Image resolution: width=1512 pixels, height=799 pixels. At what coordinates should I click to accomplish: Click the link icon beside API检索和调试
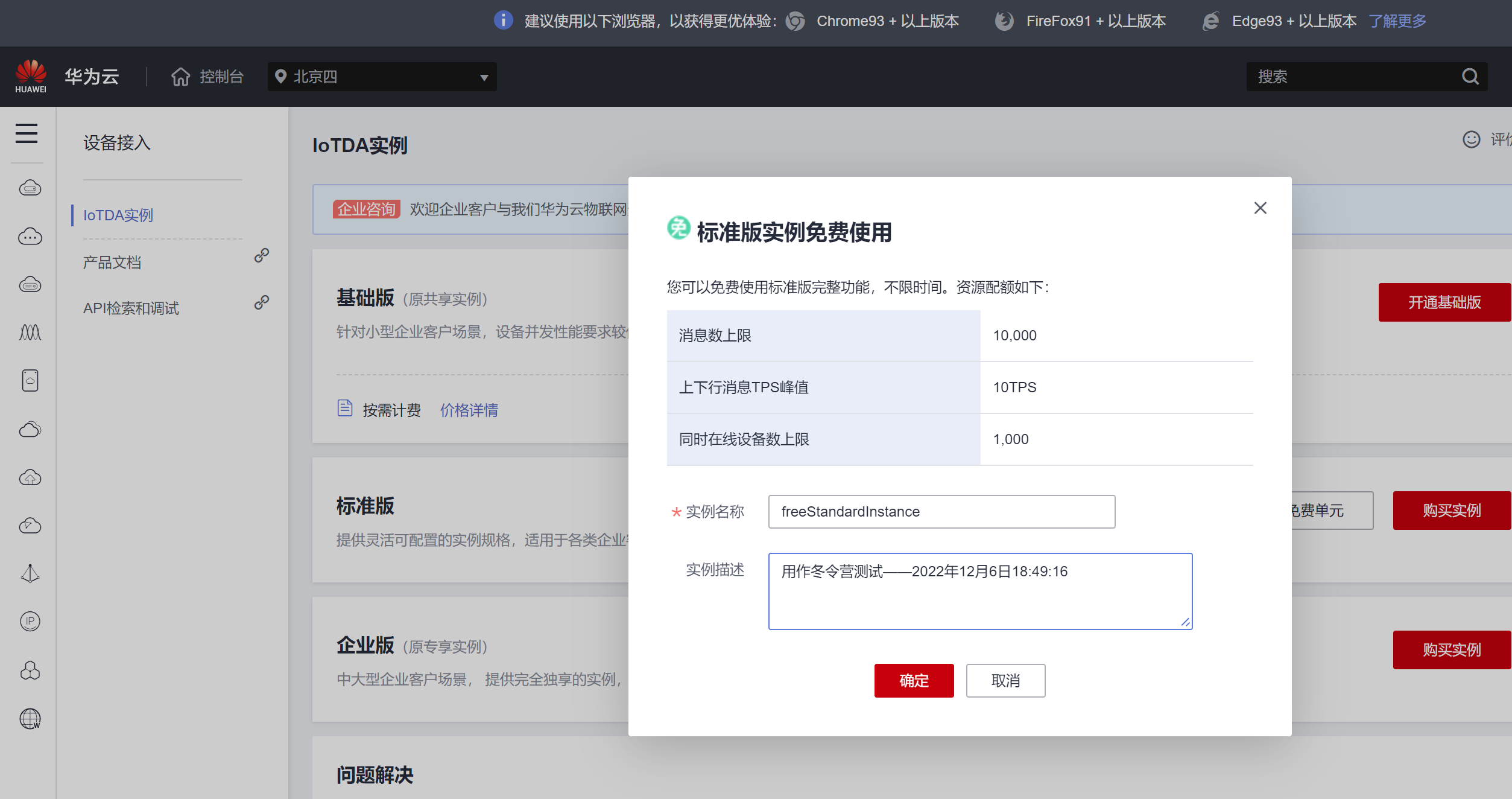click(x=261, y=302)
